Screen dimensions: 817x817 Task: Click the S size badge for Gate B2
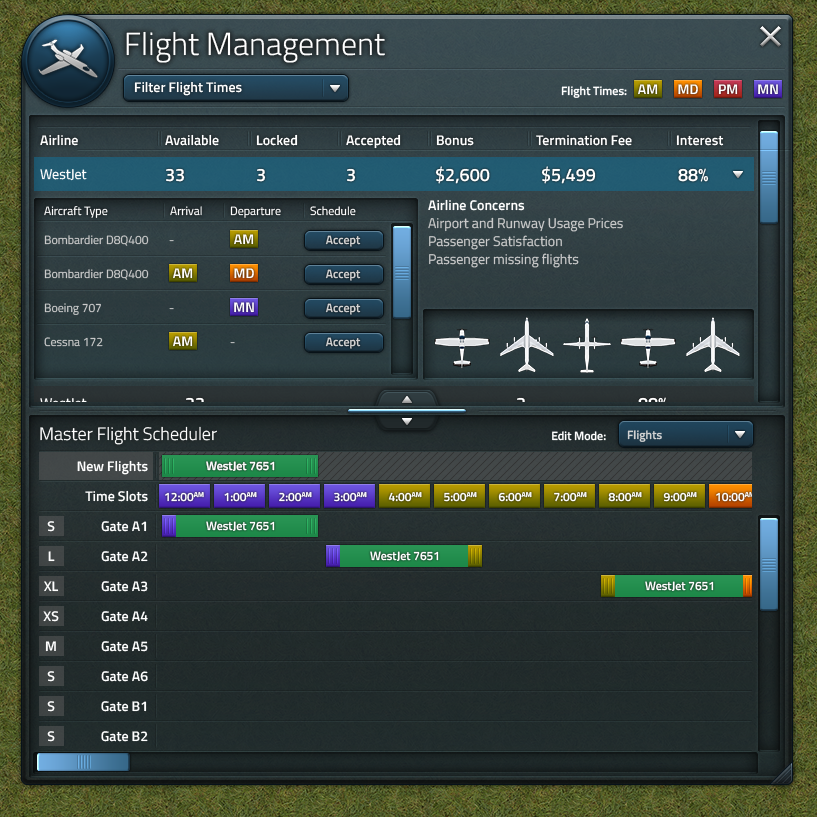[51, 736]
